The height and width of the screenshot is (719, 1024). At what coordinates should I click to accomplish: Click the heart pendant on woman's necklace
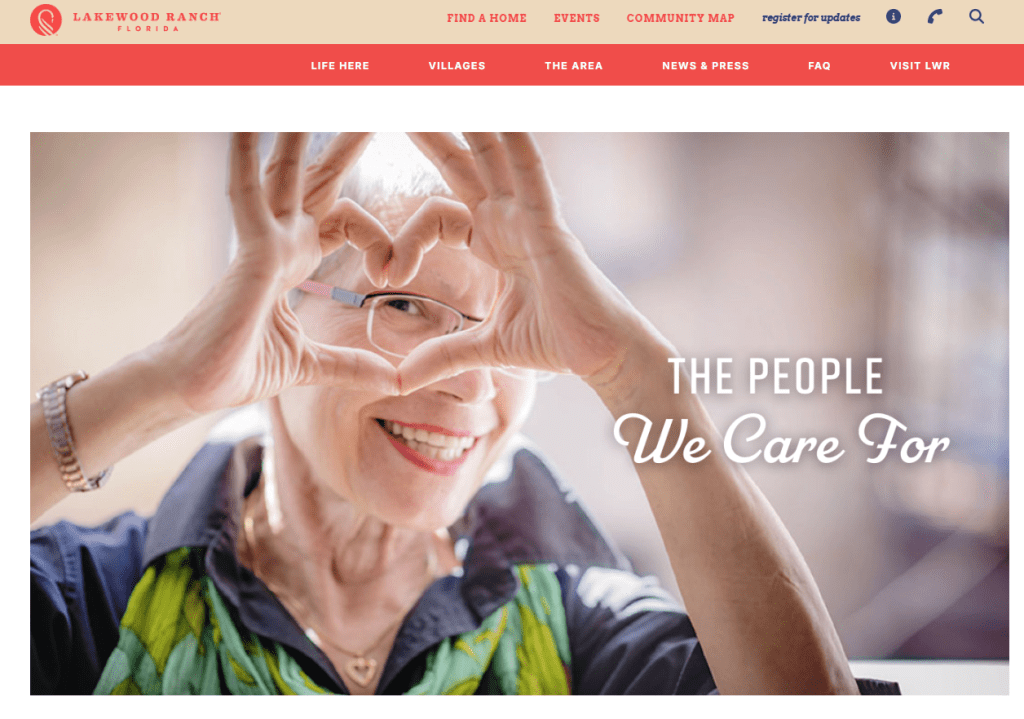pyautogui.click(x=360, y=671)
